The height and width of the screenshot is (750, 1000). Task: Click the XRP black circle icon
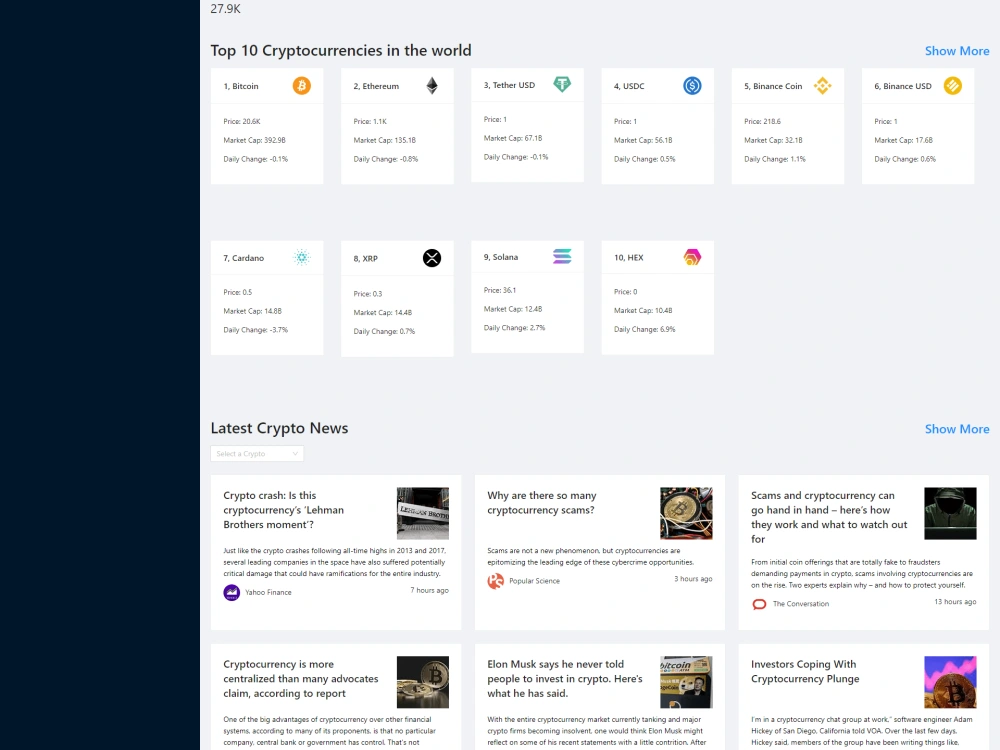432,258
